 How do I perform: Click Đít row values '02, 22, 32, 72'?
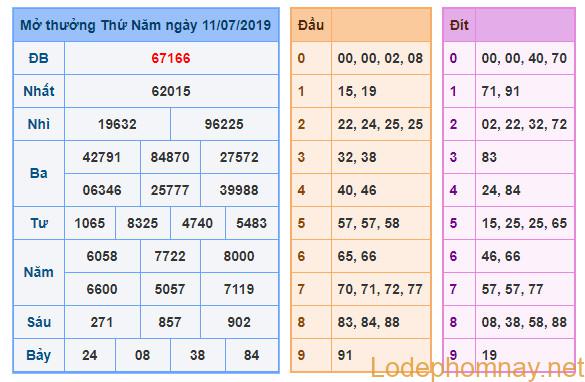(524, 125)
